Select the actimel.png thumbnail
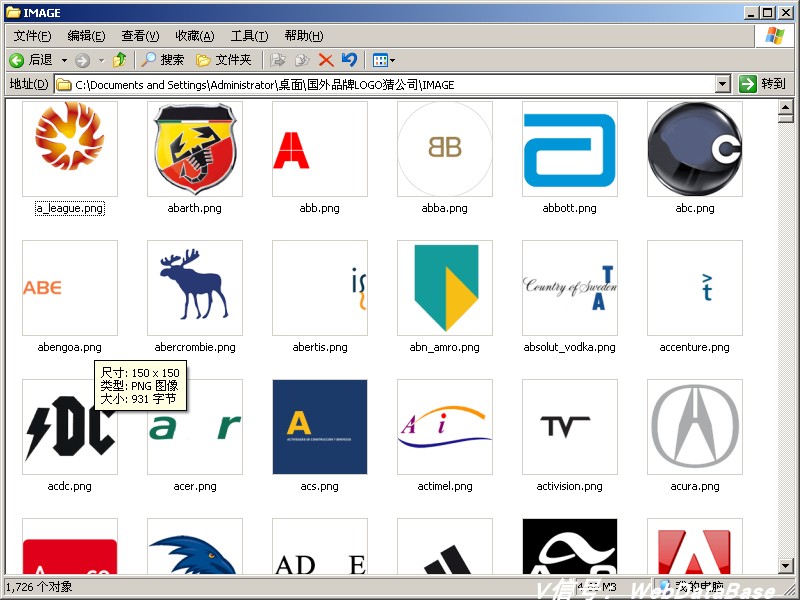 [445, 427]
